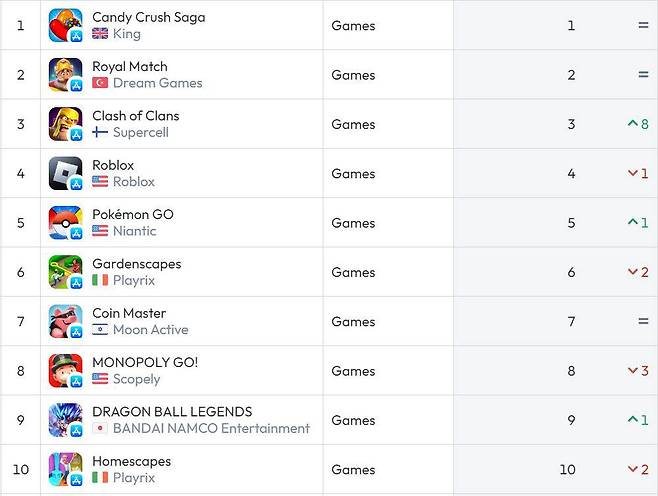Open the Supercell publisher link

pos(140,132)
